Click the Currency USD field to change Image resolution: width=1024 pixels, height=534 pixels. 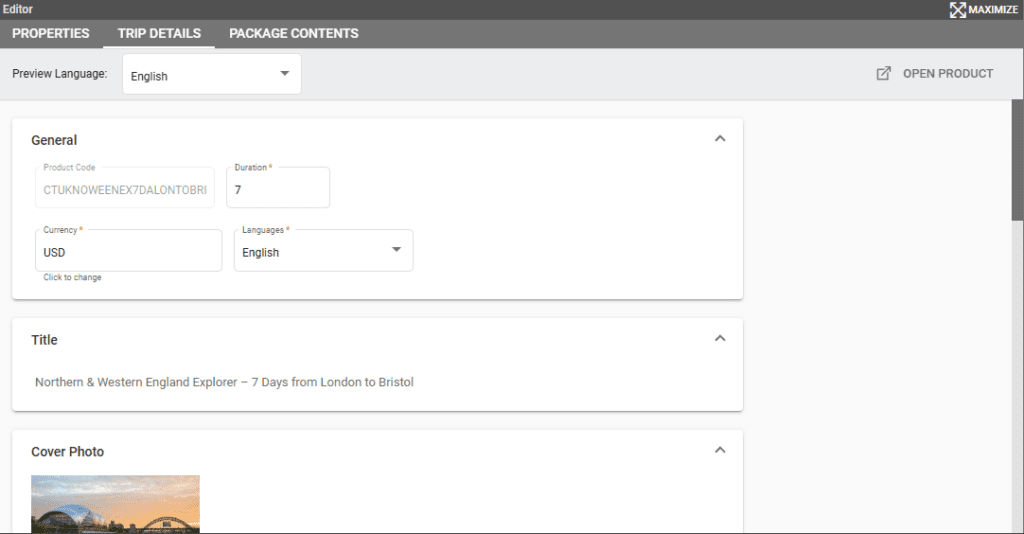[128, 252]
